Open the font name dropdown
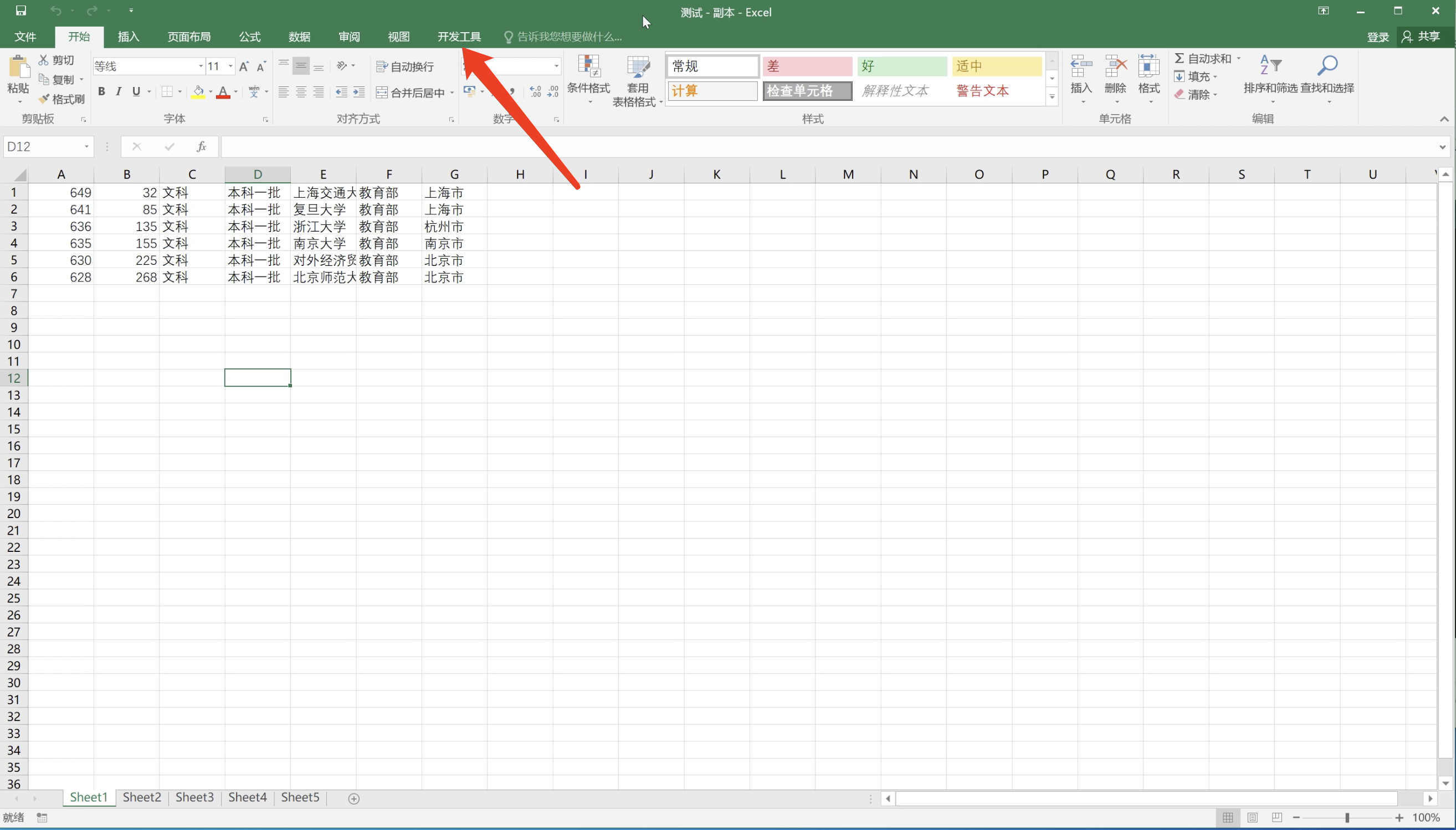 (x=201, y=66)
